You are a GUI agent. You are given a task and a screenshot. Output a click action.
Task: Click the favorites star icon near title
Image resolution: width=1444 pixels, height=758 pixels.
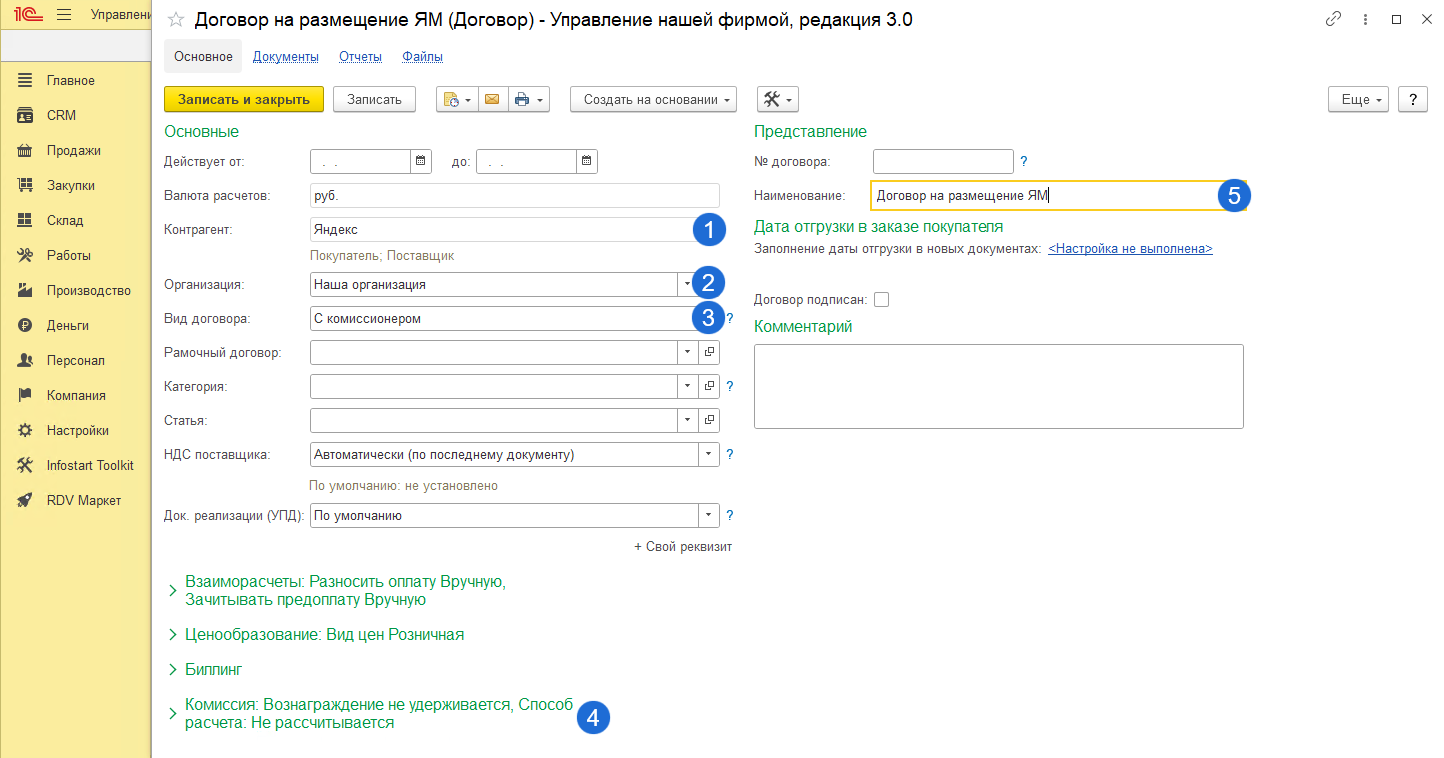point(176,20)
